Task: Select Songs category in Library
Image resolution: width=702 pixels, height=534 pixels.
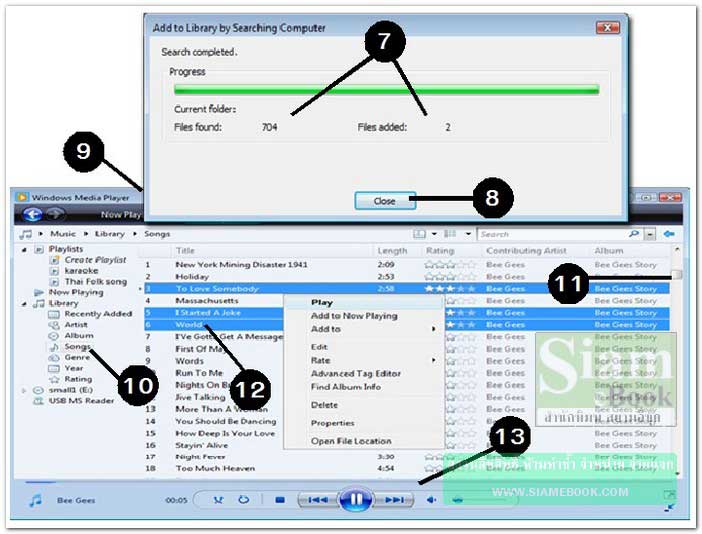Action: click(77, 346)
